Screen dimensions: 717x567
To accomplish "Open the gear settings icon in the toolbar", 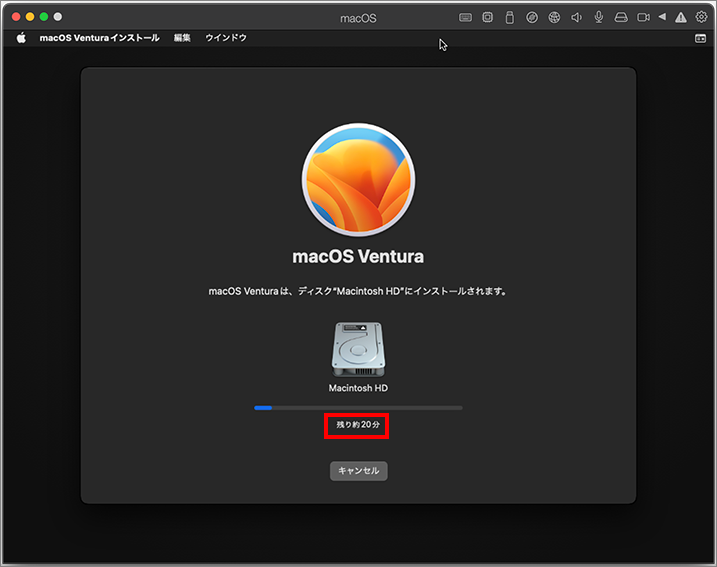I will (701, 17).
